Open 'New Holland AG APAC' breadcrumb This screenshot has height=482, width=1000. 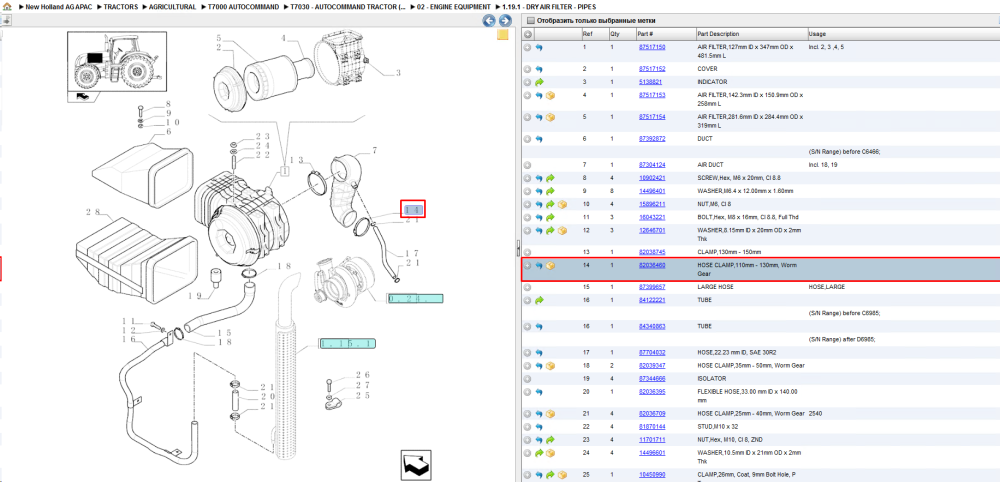[x=57, y=6]
